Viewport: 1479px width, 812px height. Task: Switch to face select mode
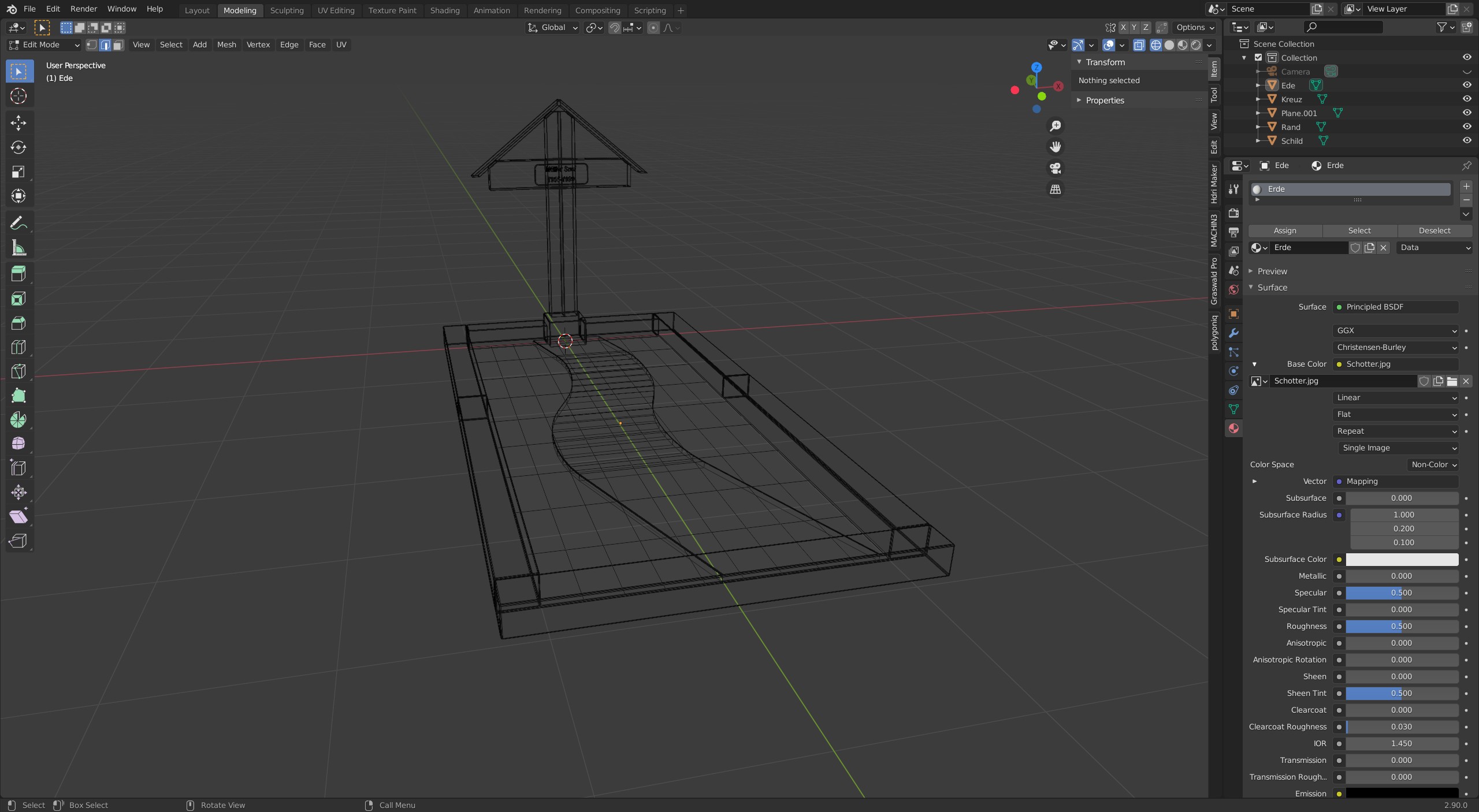[118, 45]
